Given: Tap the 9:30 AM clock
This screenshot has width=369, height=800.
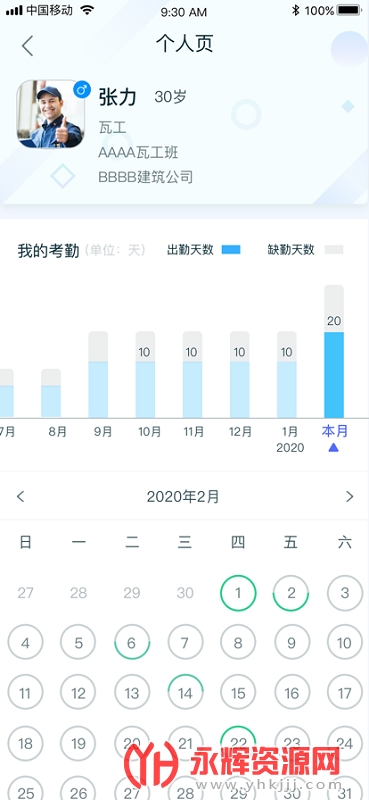Looking at the screenshot, I should [x=184, y=11].
